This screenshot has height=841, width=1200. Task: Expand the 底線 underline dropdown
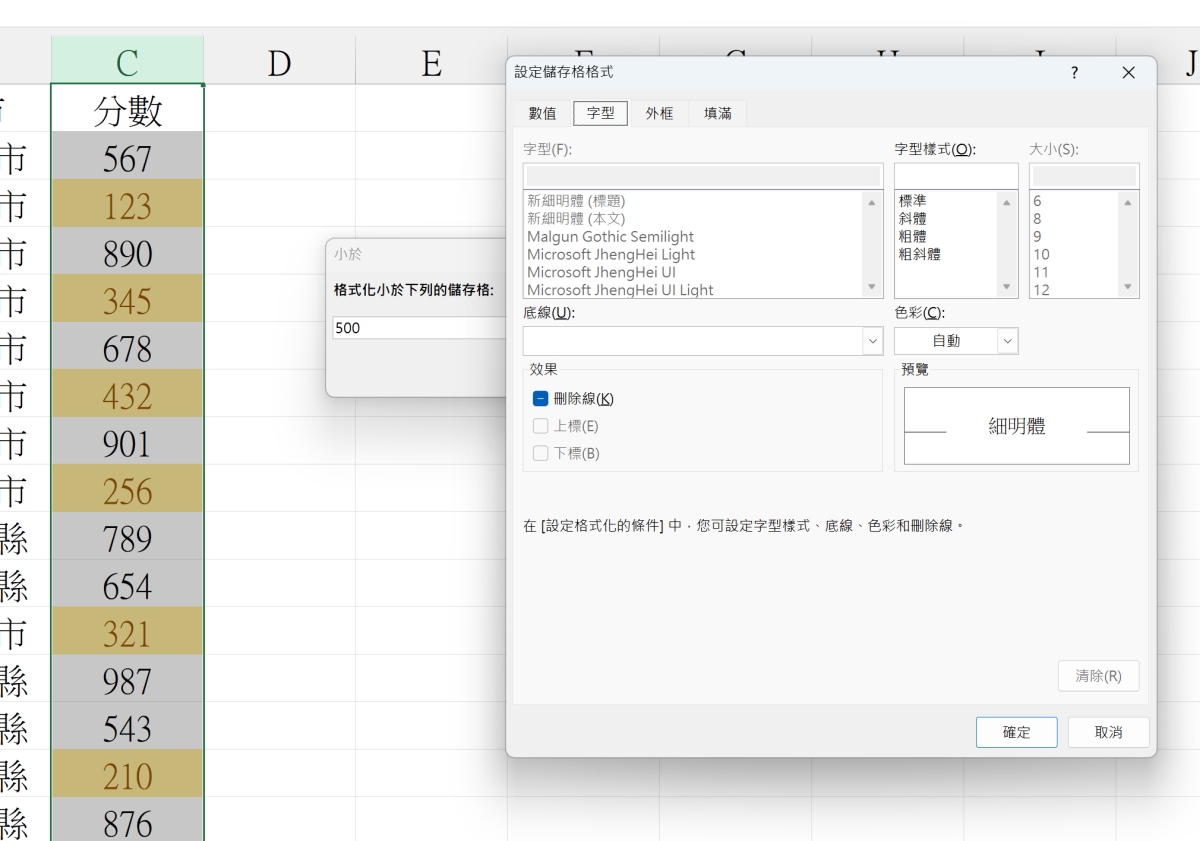873,341
